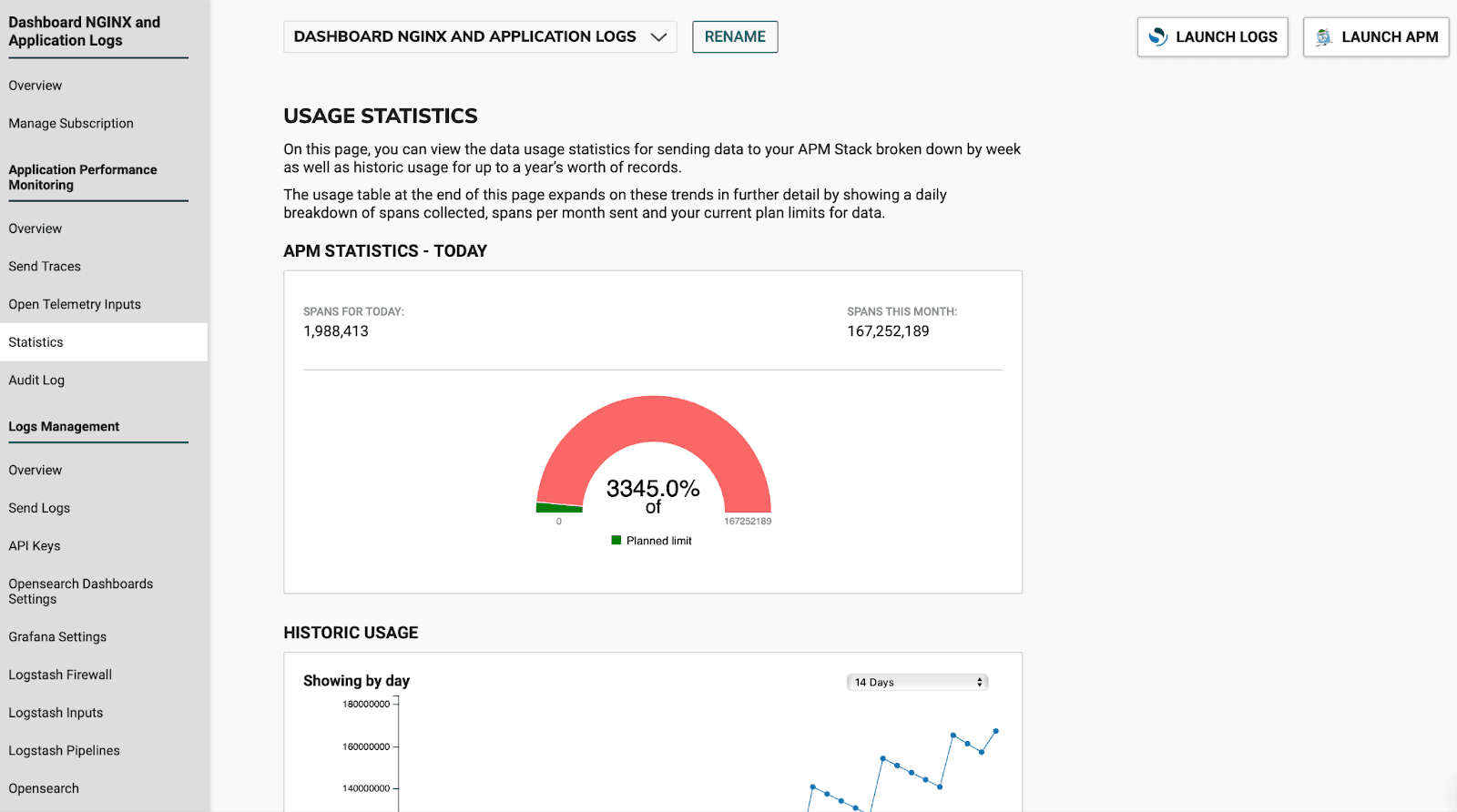
Task: Click the Logs Management section heading
Action: tap(64, 426)
